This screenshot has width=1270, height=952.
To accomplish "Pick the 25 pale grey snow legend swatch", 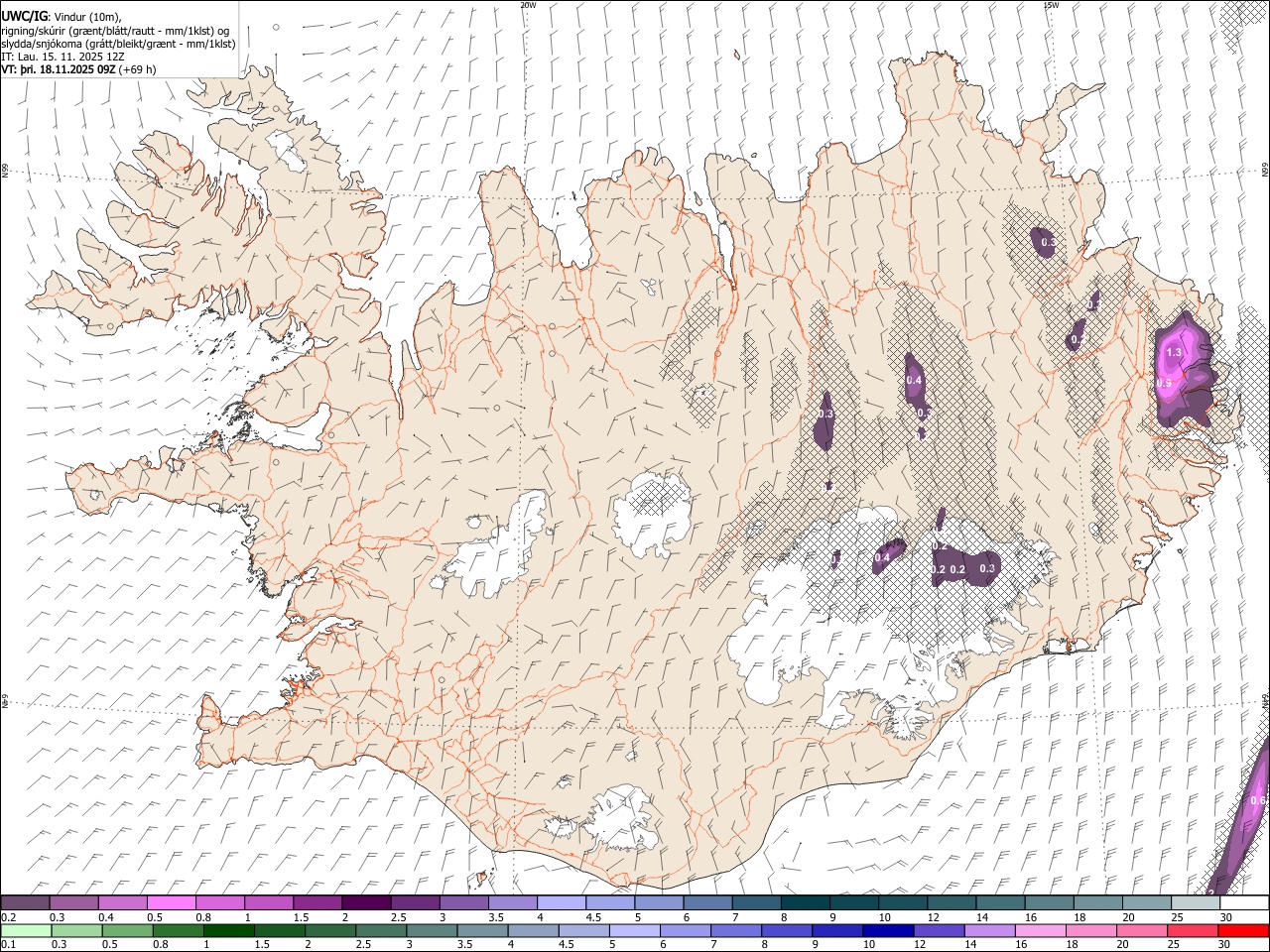I will [x=1196, y=902].
